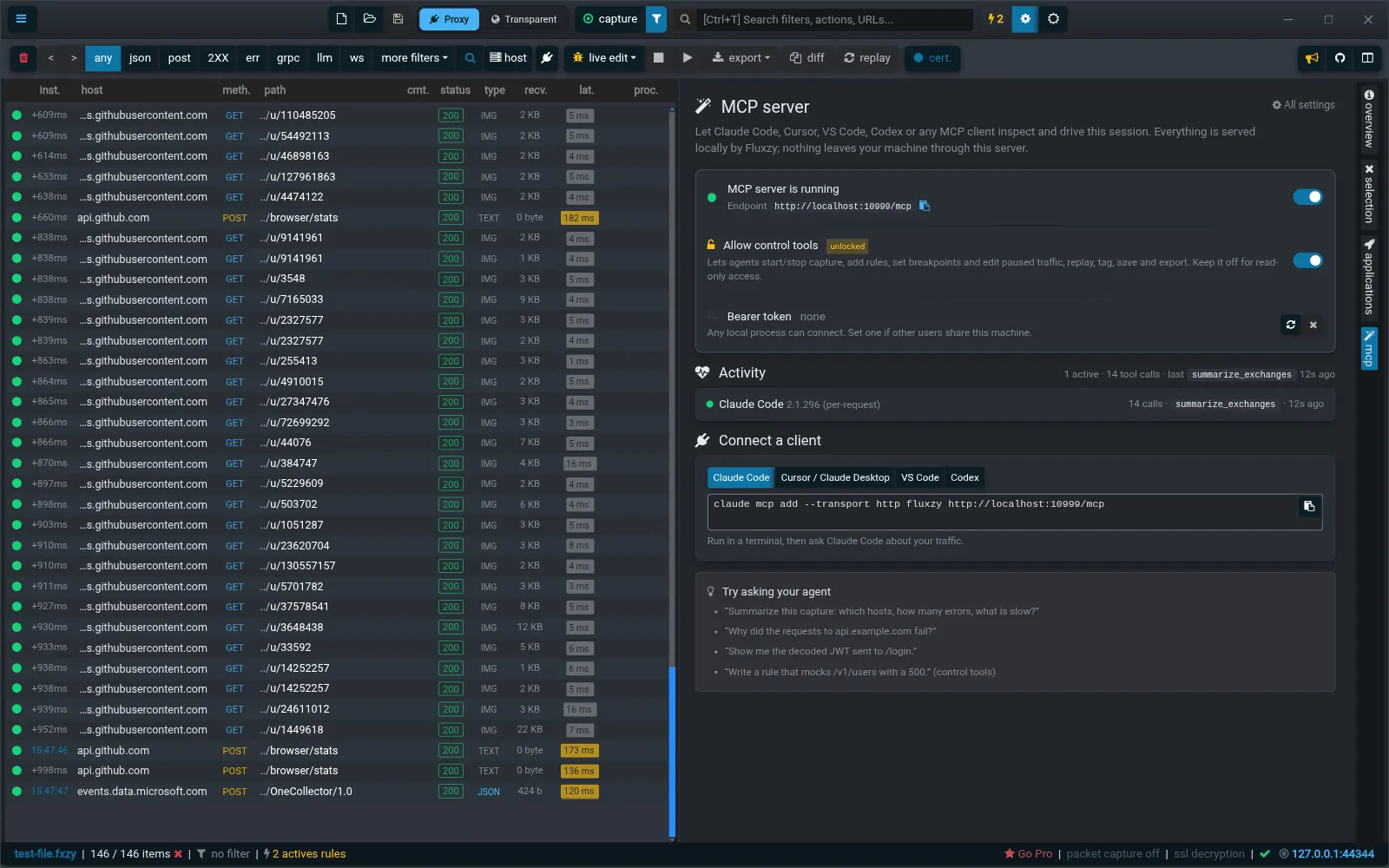This screenshot has height=868, width=1389.
Task: Open the selection side tab
Action: (x=1369, y=194)
